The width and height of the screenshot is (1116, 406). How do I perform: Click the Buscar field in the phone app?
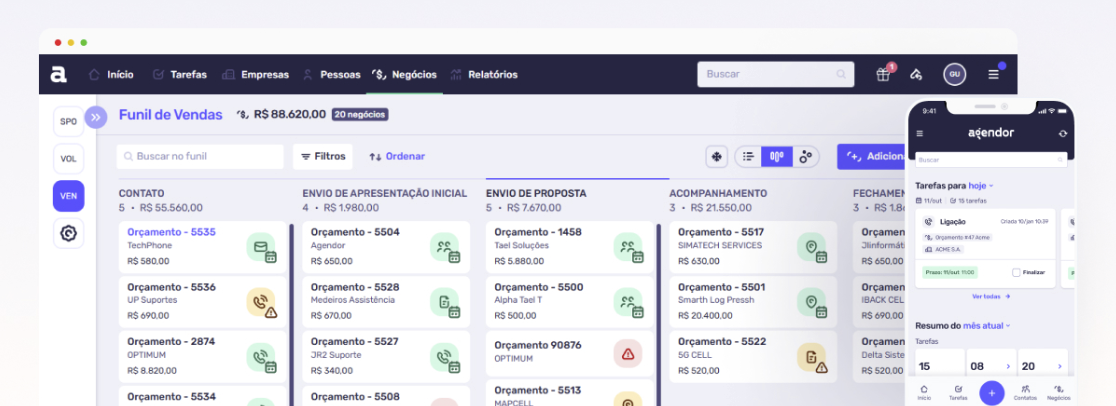pyautogui.click(x=991, y=161)
